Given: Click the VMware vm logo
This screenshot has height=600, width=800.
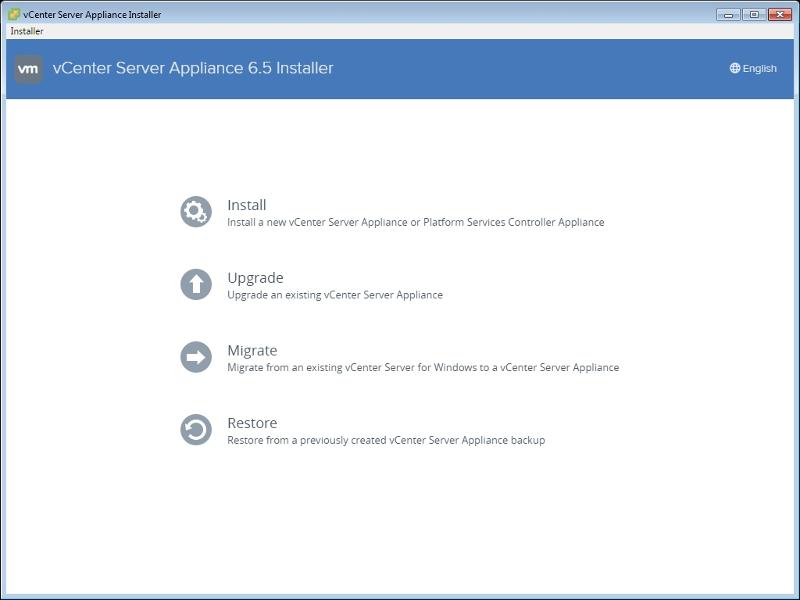Looking at the screenshot, I should pyautogui.click(x=28, y=69).
